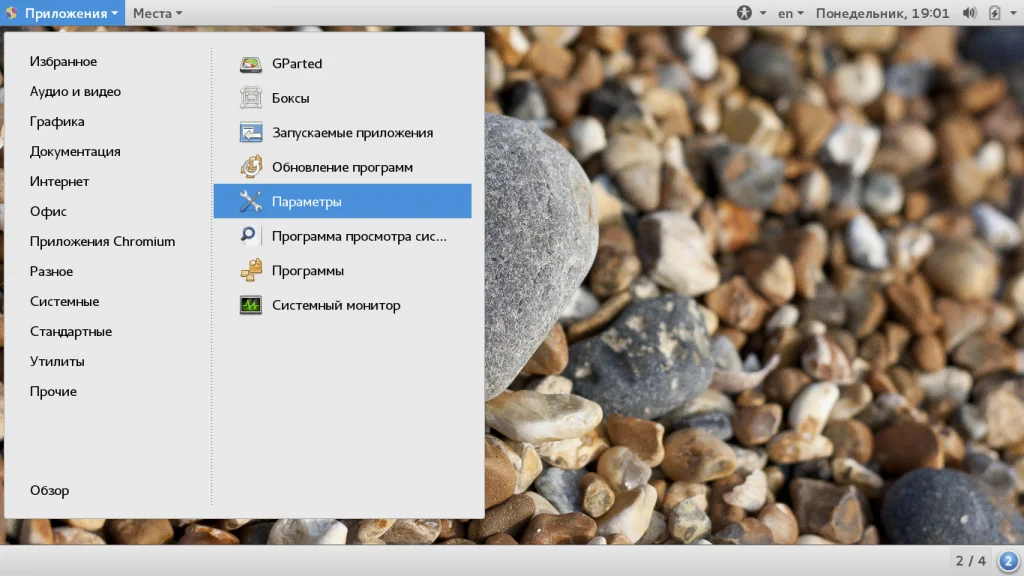The width and height of the screenshot is (1024, 576).
Task: Open Системный монитор icon
Action: (x=251, y=305)
